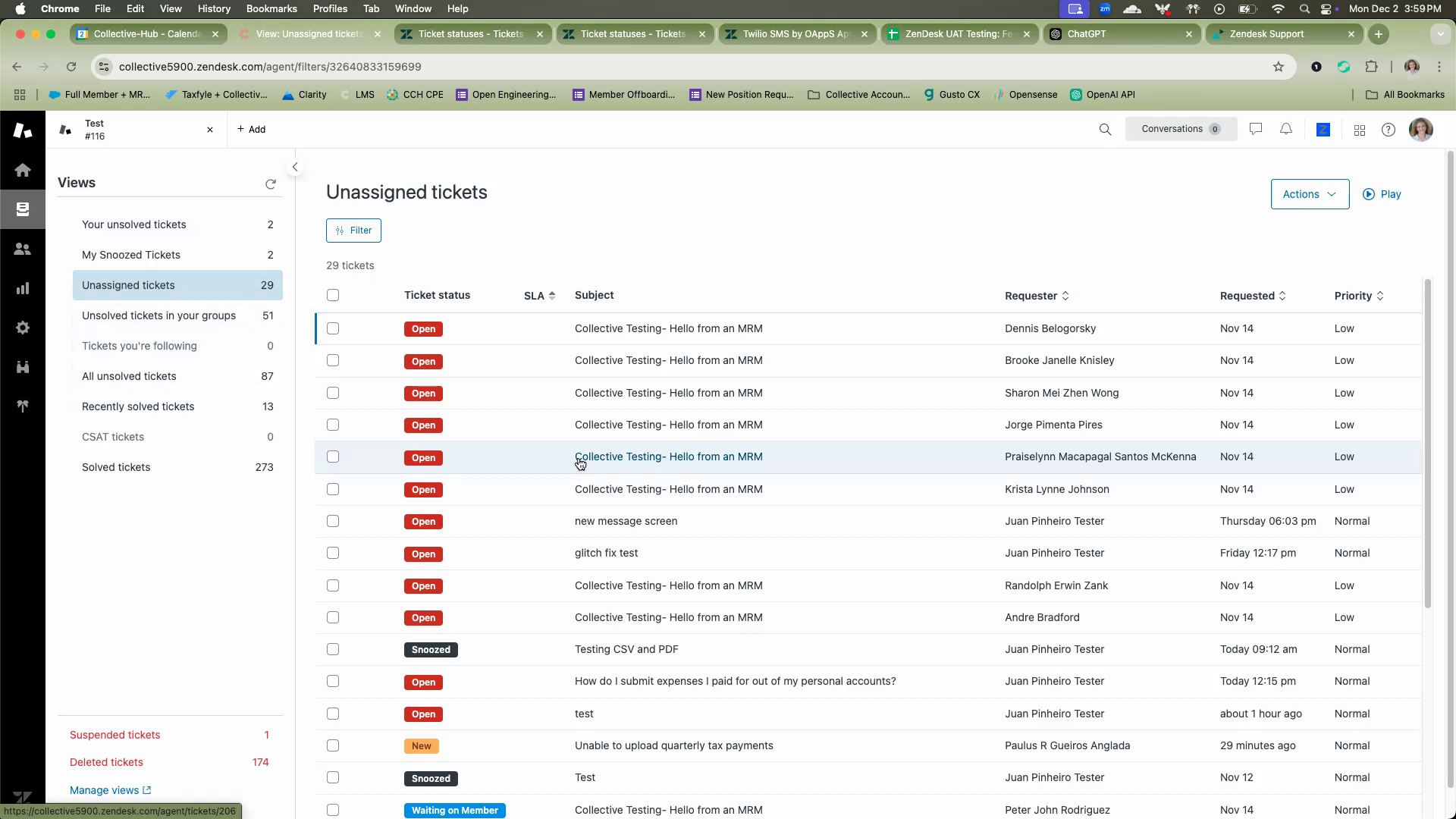Tick checkbox for glitch fix test ticket

coord(333,553)
